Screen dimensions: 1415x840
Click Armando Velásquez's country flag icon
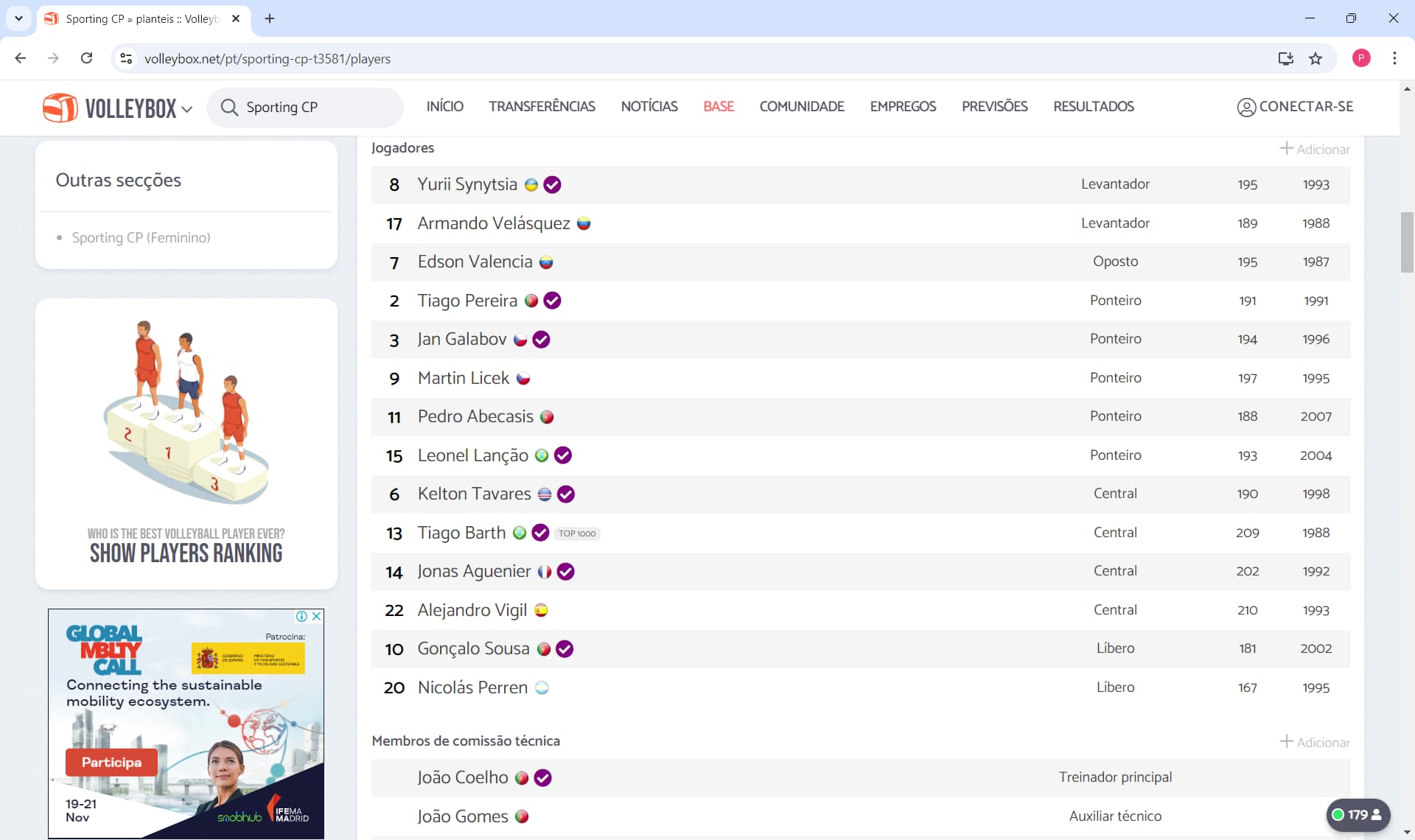pyautogui.click(x=584, y=224)
